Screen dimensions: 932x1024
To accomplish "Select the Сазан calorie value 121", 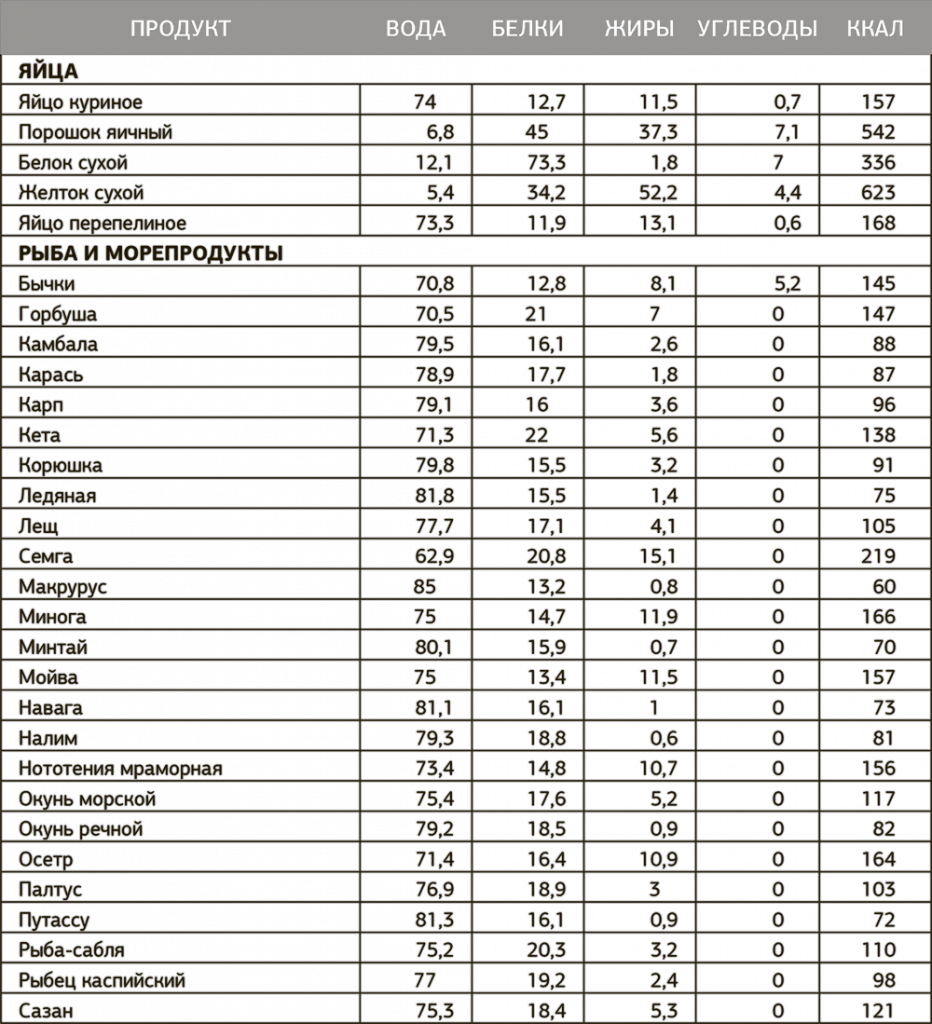I will 877,1010.
